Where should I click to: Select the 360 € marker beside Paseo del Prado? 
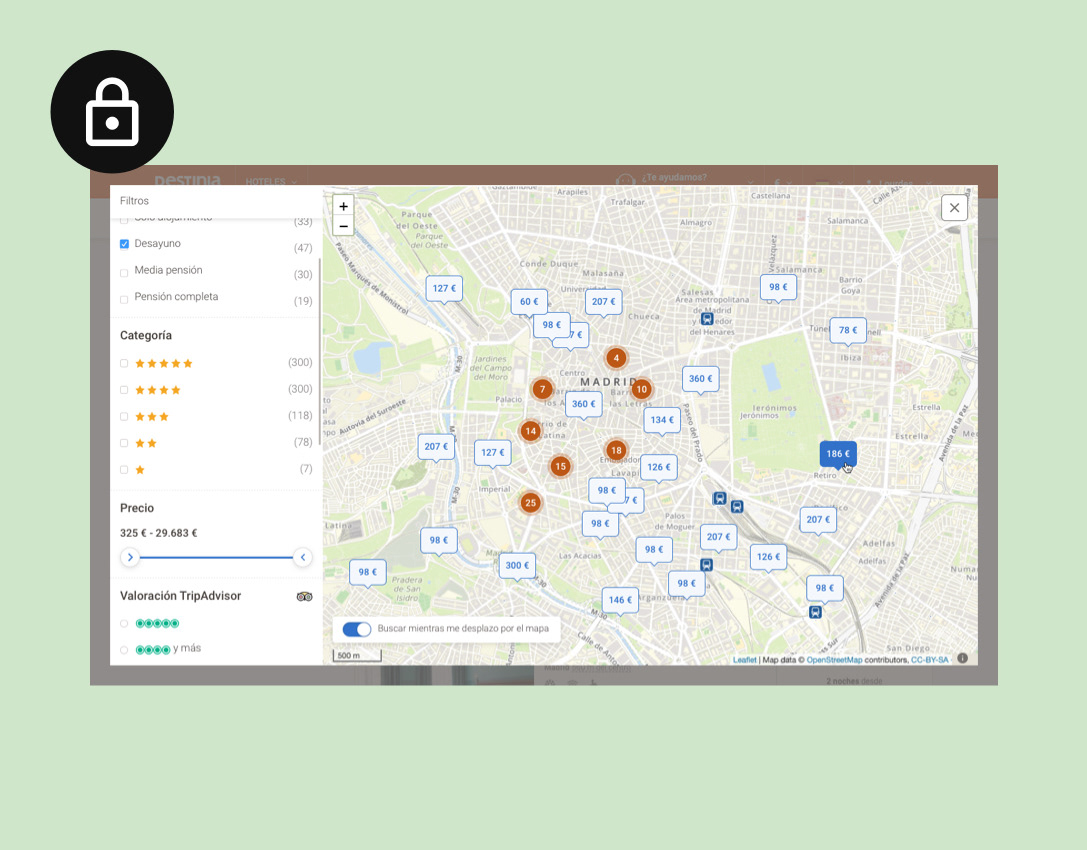point(700,379)
